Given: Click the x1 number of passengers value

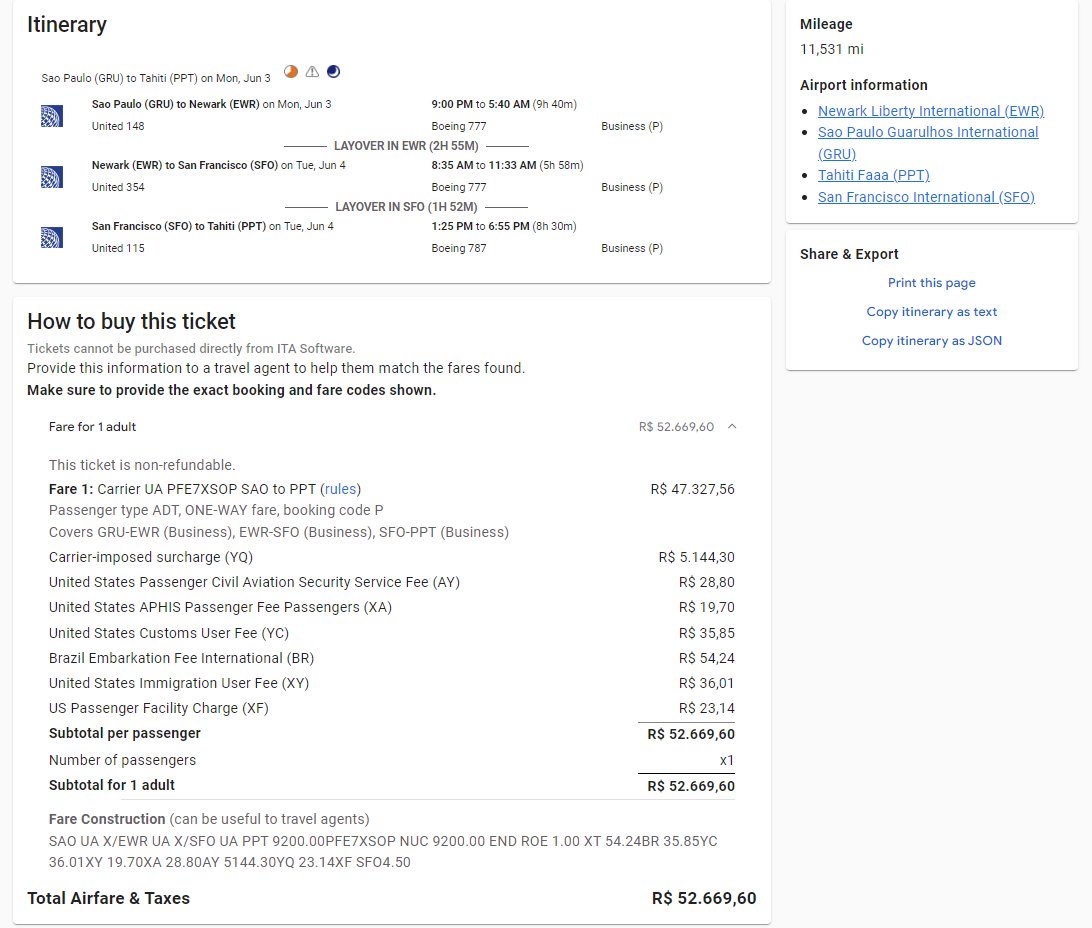Looking at the screenshot, I should (727, 760).
